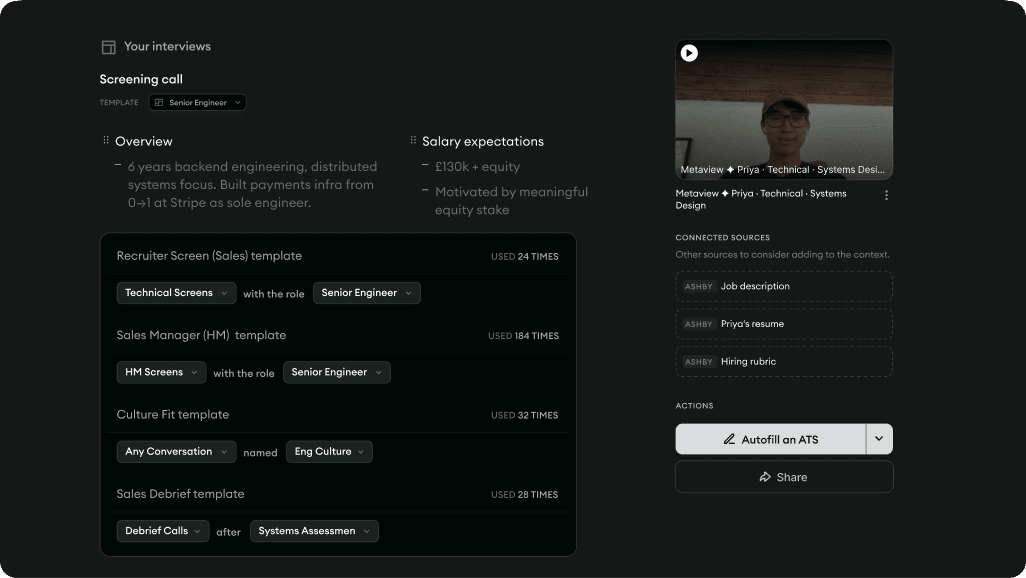1026x578 pixels.
Task: Open the Systems Assessment dropdown
Action: pyautogui.click(x=314, y=531)
